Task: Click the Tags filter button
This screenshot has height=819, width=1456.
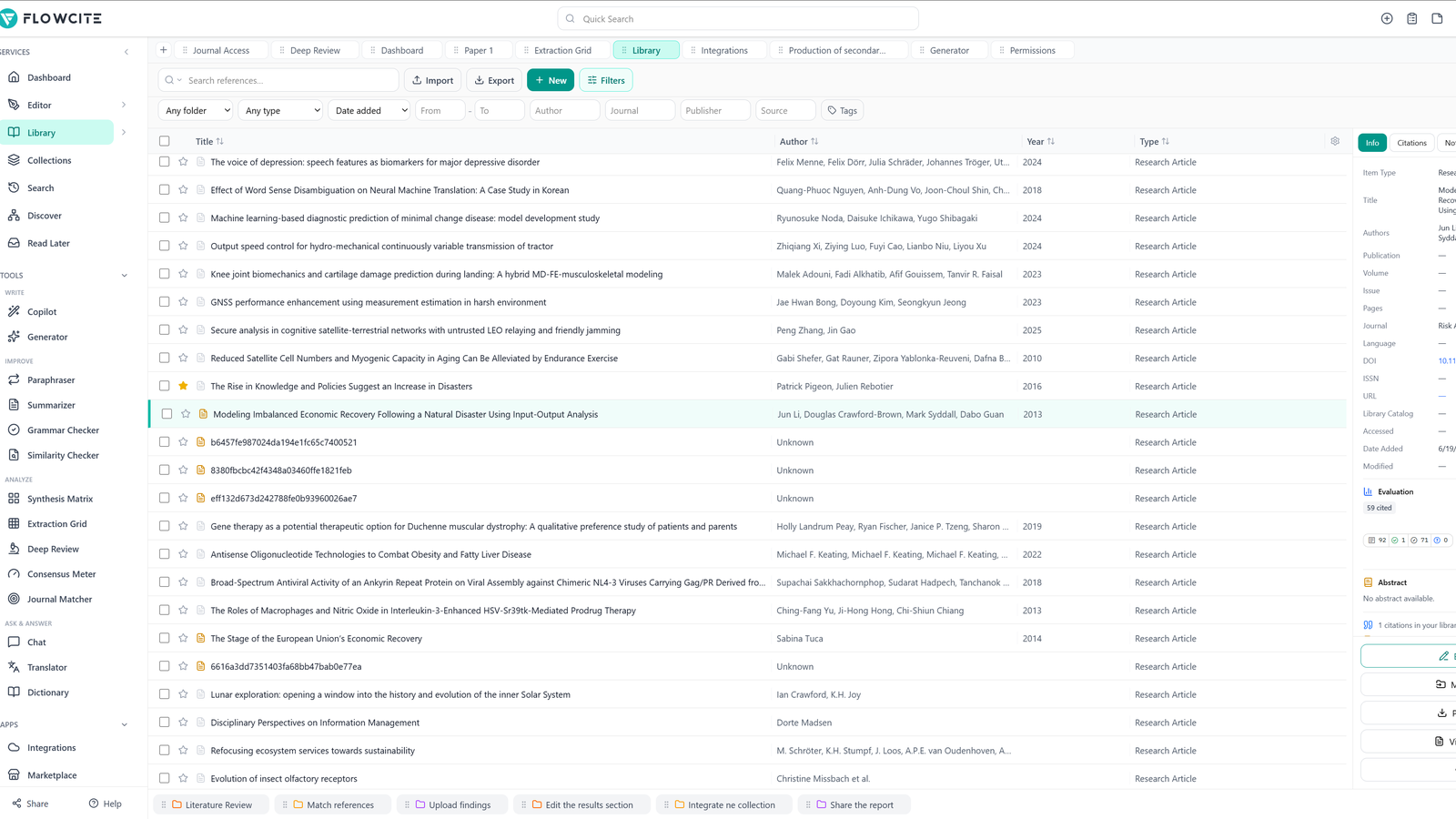Action: click(842, 110)
